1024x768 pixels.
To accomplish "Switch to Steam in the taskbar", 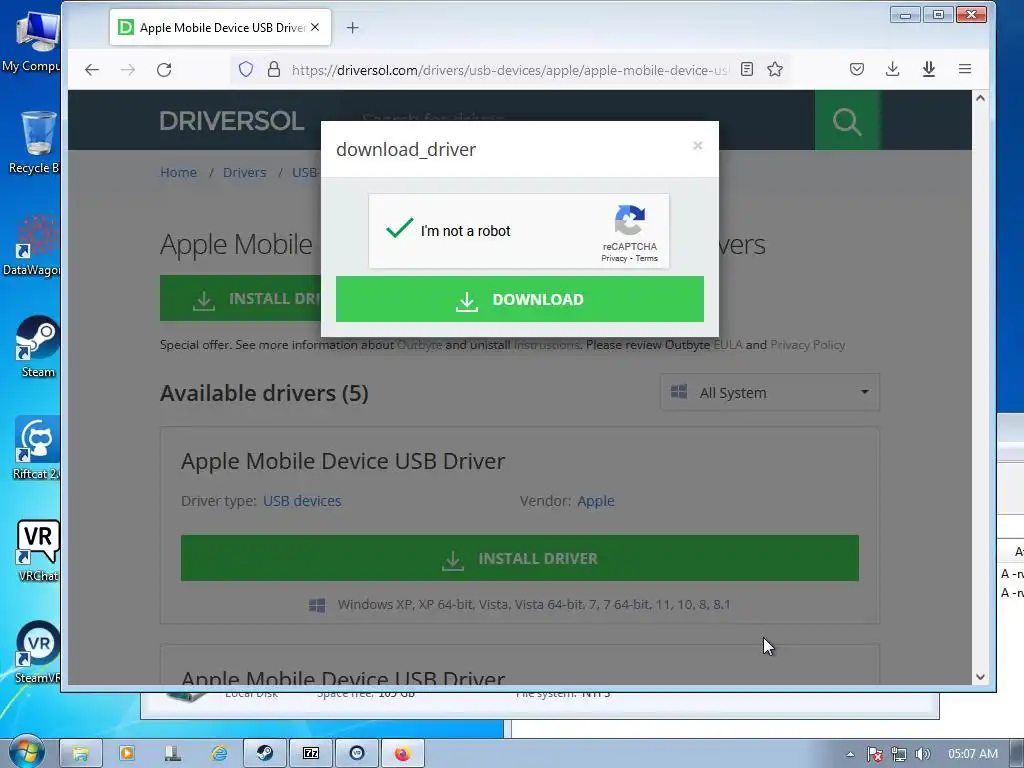I will click(x=264, y=754).
